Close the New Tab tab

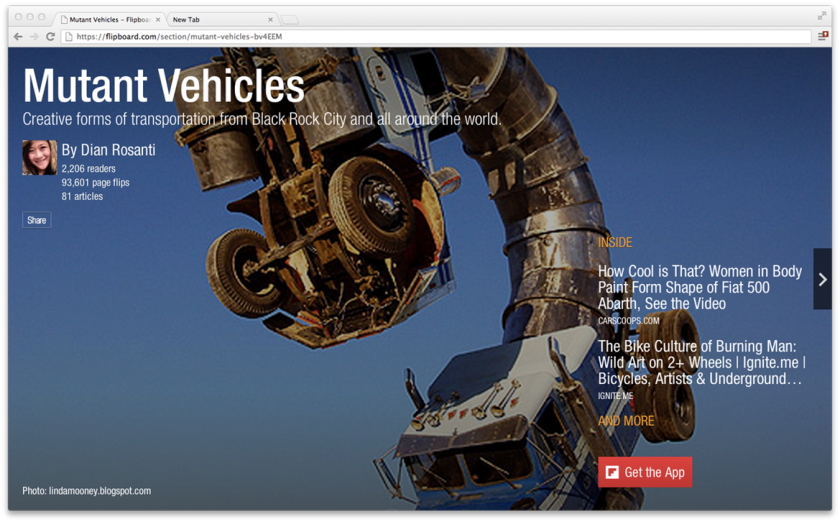271,19
